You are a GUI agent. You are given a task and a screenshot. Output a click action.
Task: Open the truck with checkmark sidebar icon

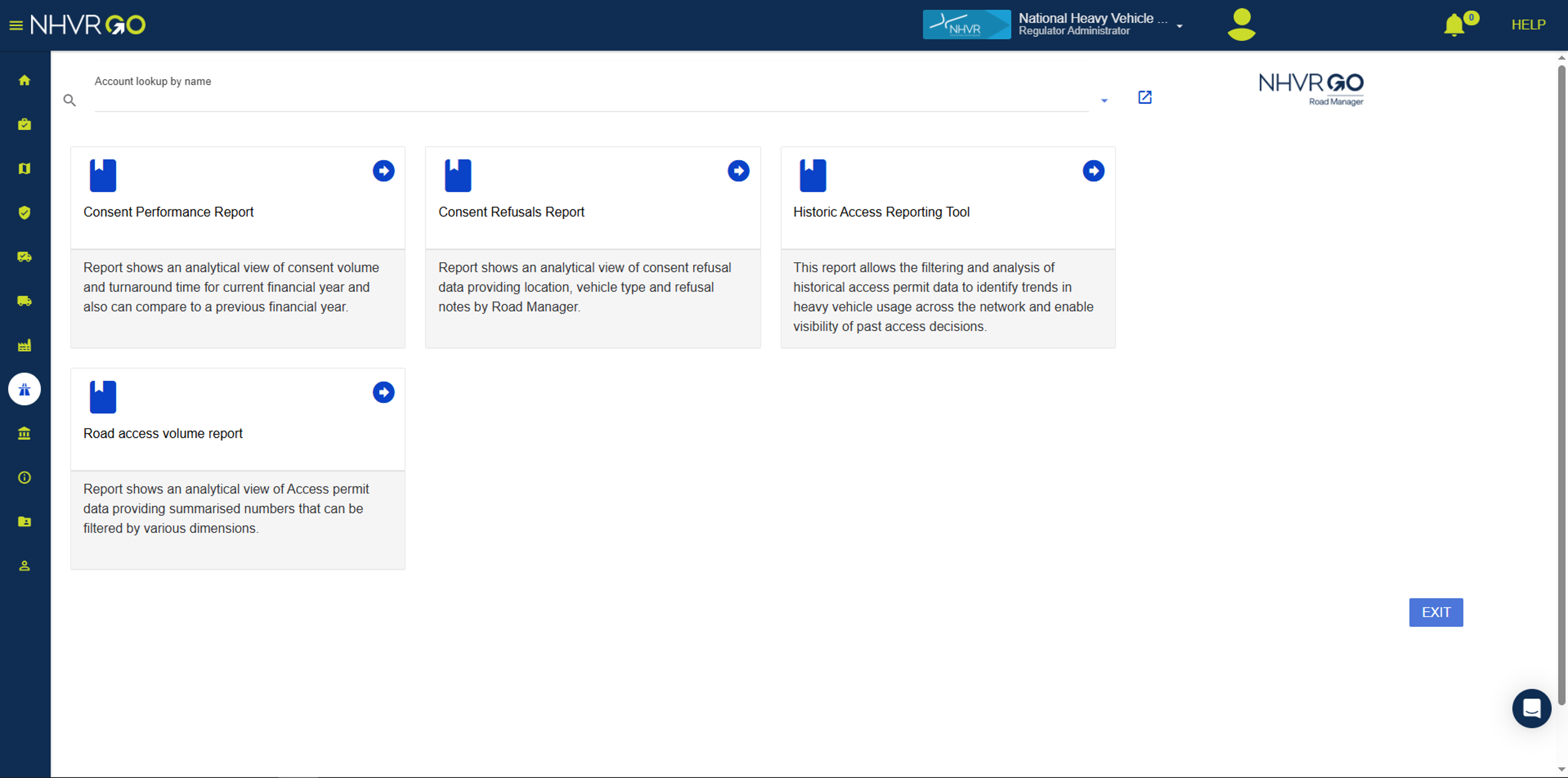24,257
